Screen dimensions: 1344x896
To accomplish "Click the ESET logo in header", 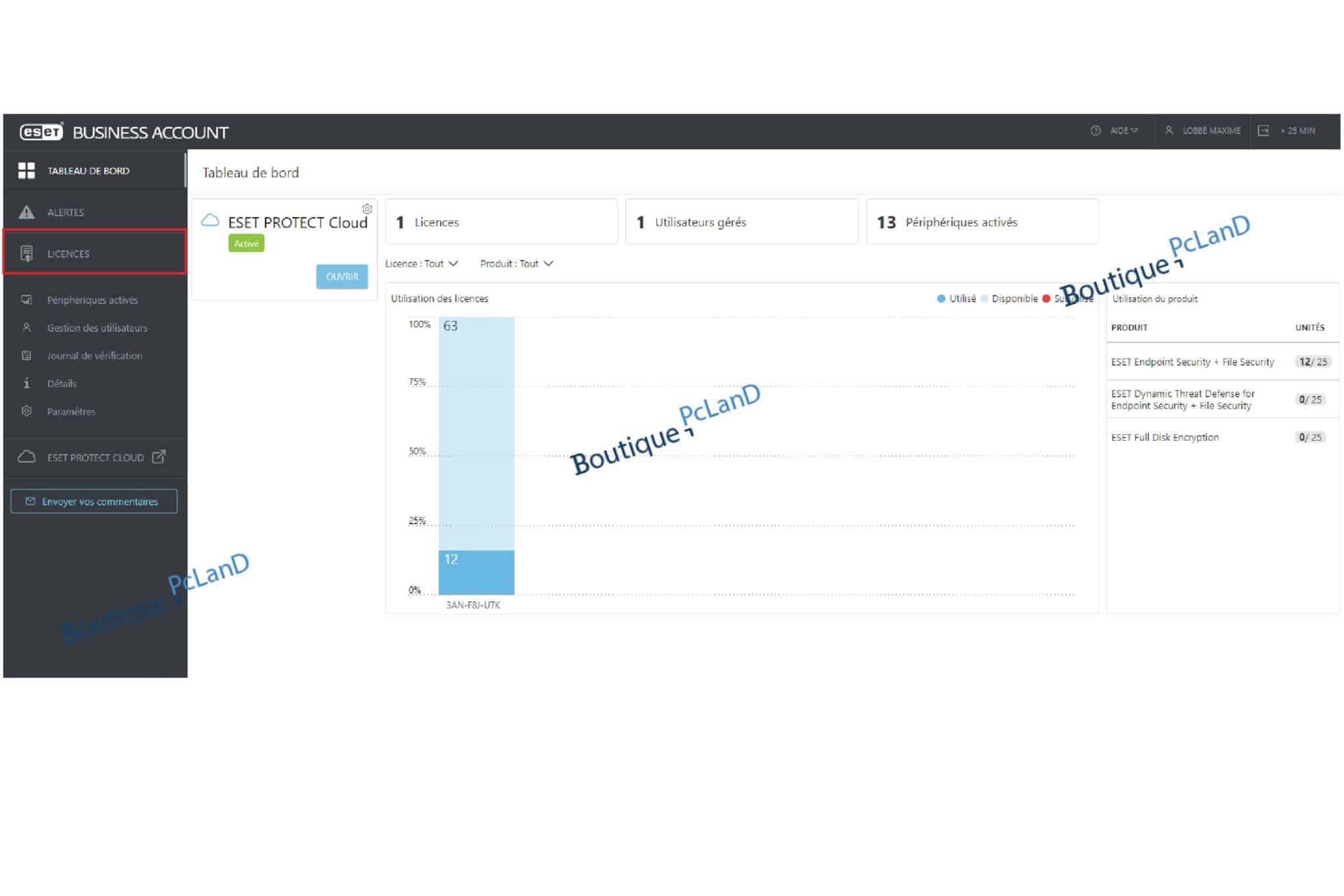I will coord(41,132).
